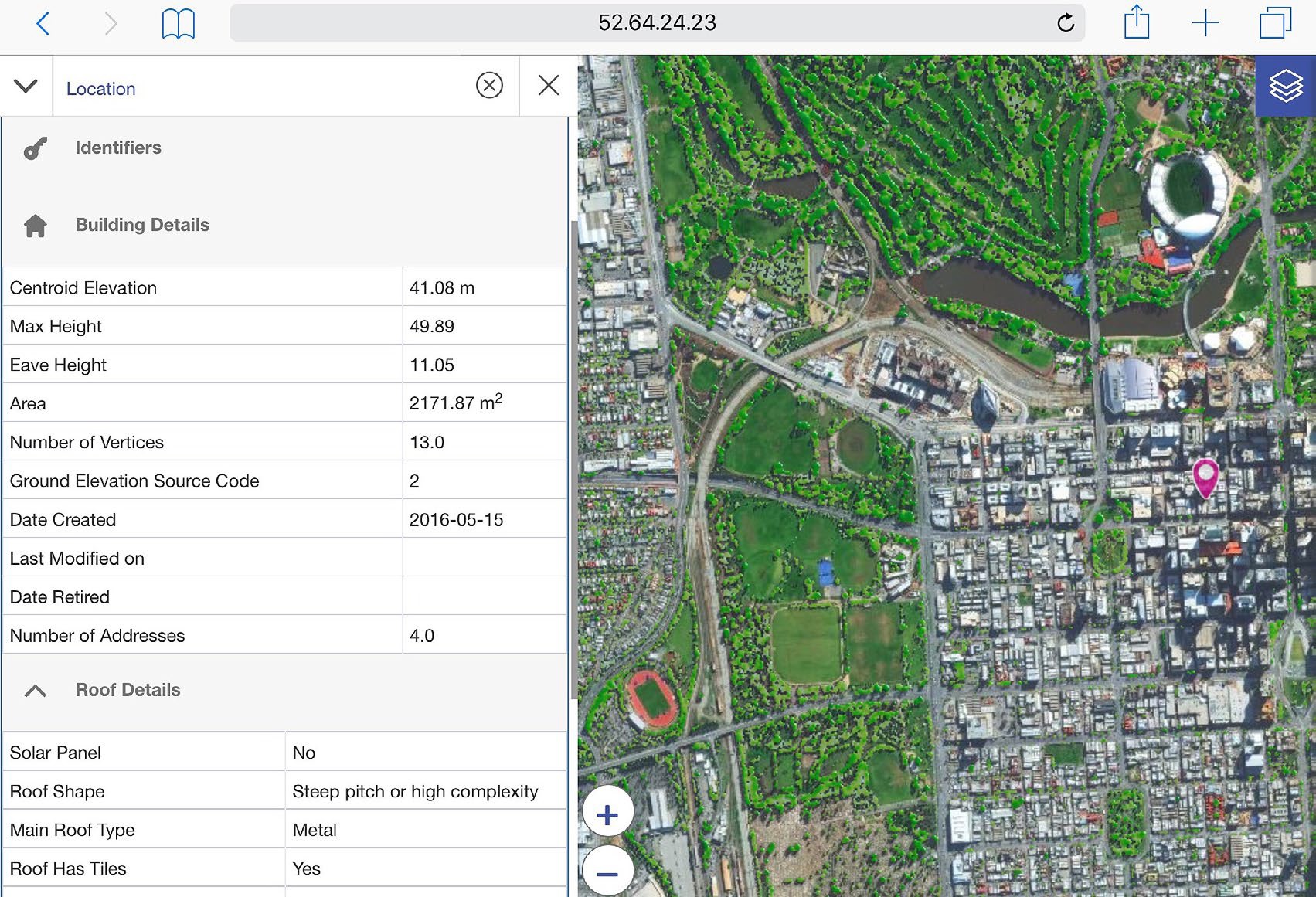
Task: Zoom in on the map
Action: (x=607, y=812)
